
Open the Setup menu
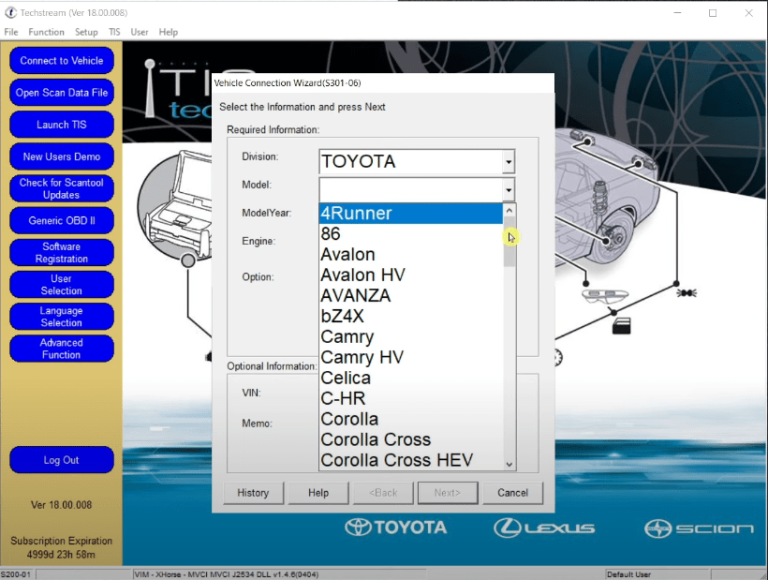click(x=86, y=32)
